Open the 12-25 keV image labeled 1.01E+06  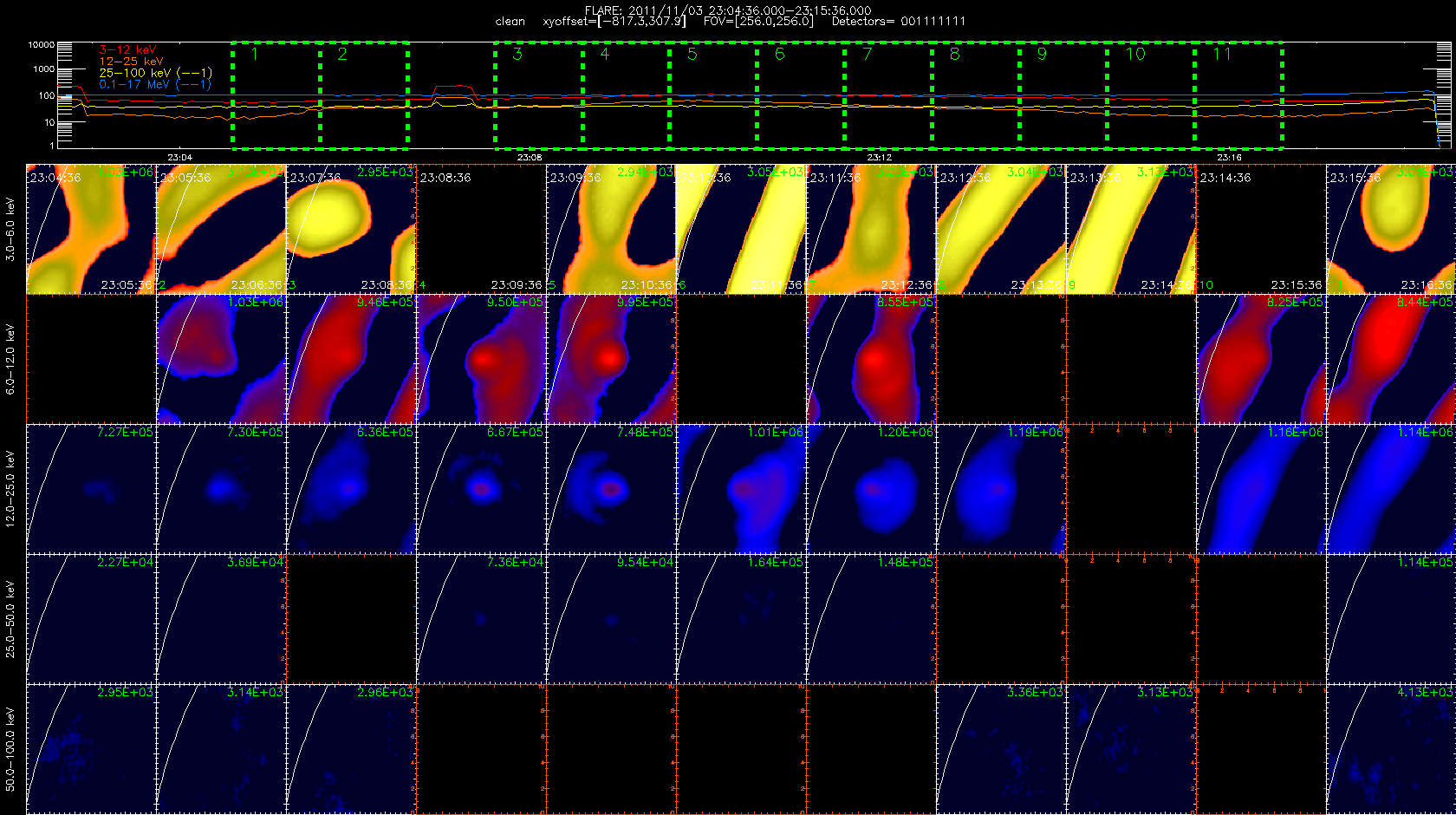tap(741, 489)
